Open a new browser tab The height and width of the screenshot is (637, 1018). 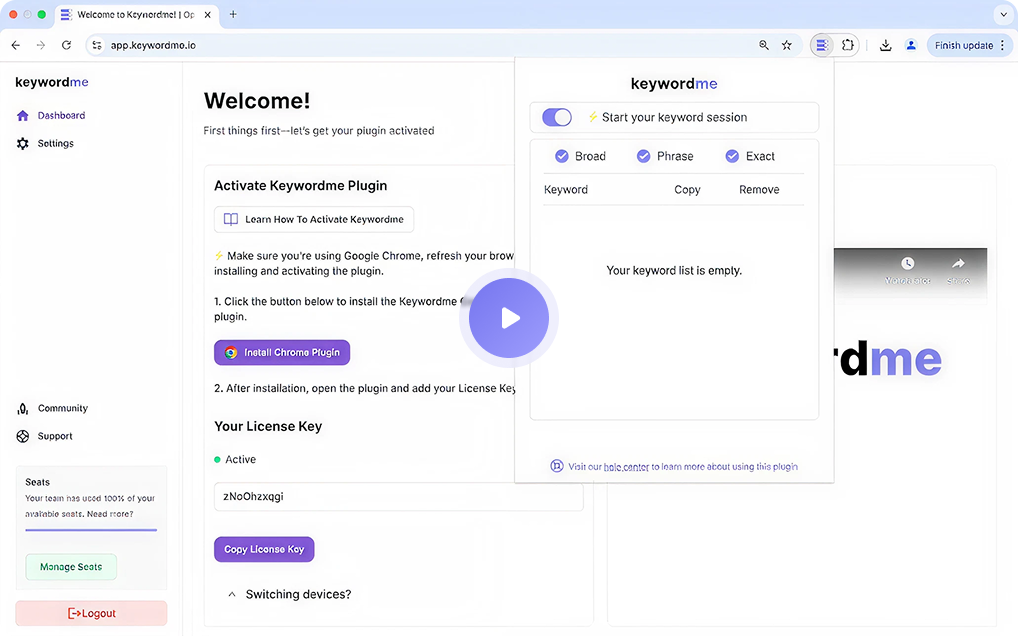coord(233,14)
